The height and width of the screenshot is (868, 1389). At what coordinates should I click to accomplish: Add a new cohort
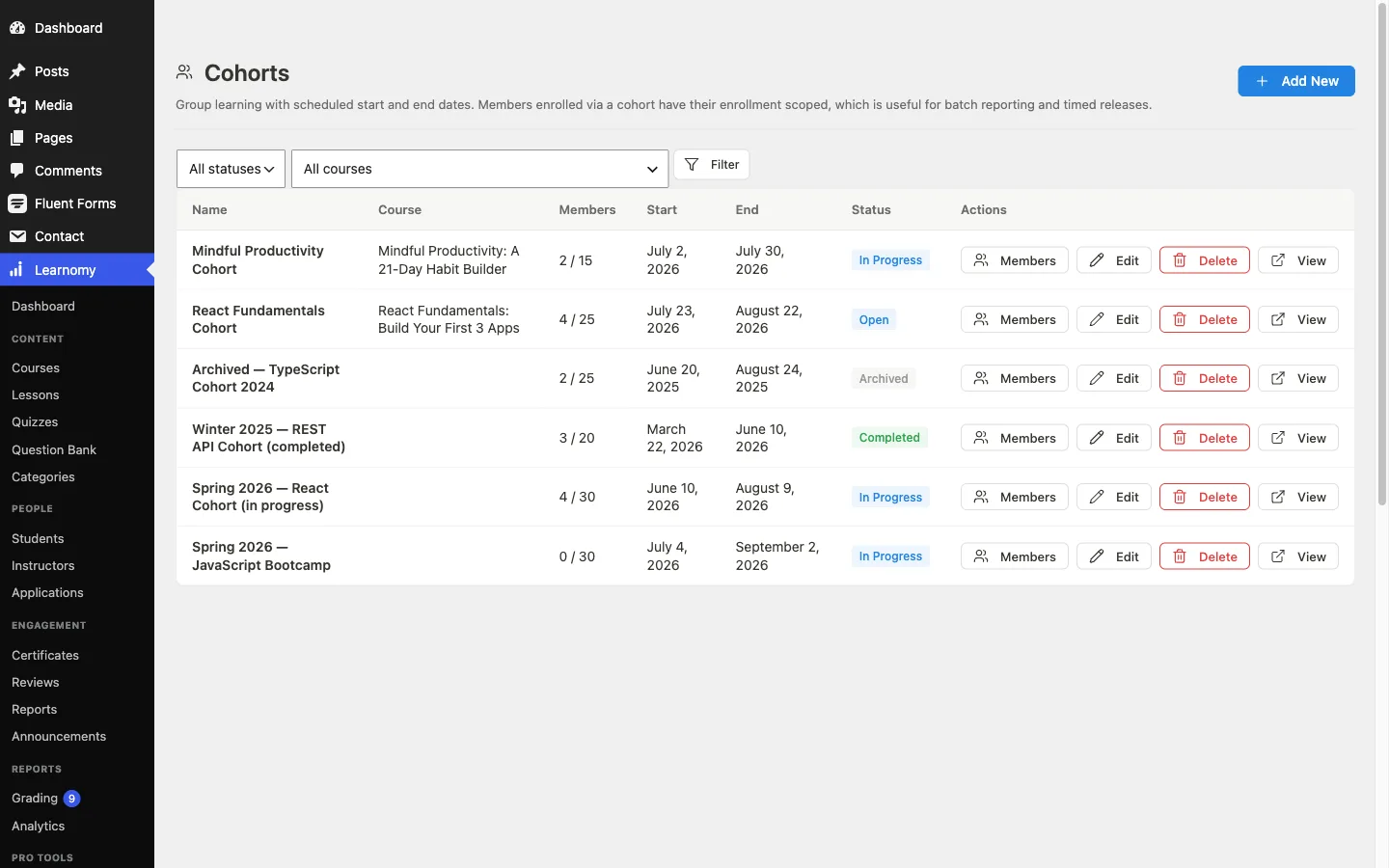1296,81
